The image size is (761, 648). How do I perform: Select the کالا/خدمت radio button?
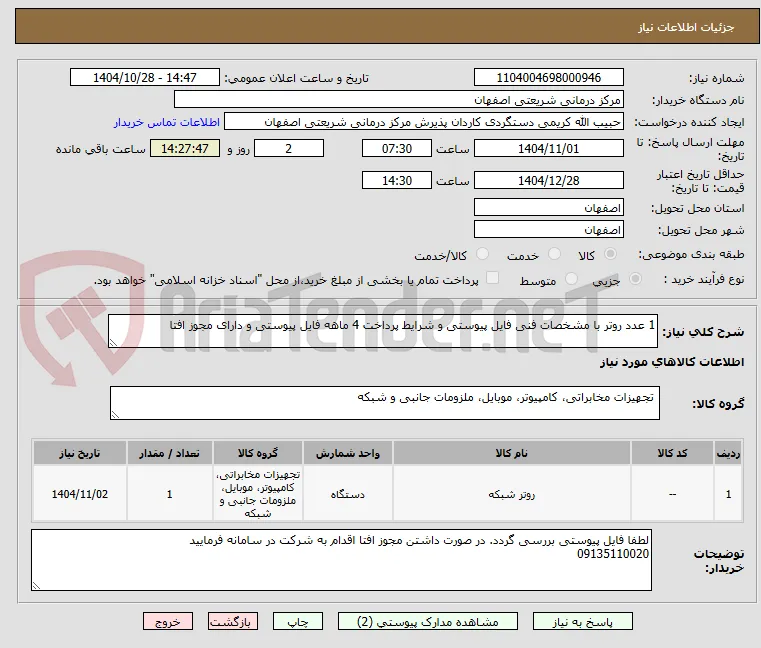pyautogui.click(x=482, y=254)
